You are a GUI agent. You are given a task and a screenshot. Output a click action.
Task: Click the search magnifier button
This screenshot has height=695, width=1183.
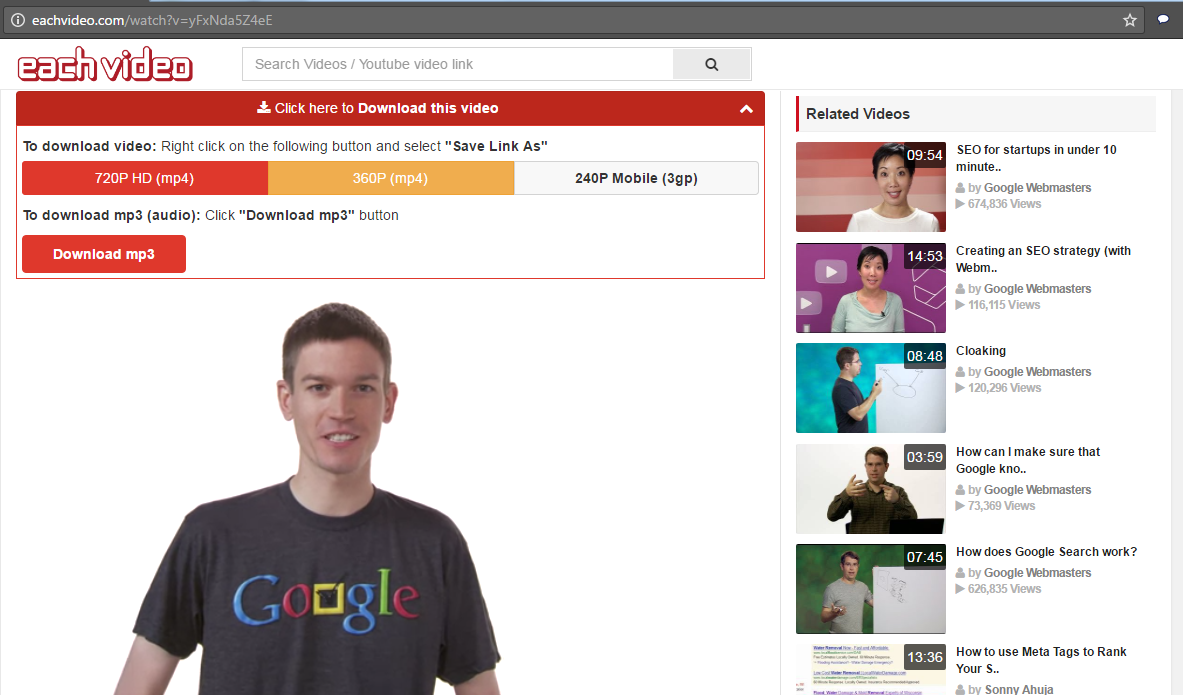[x=711, y=64]
